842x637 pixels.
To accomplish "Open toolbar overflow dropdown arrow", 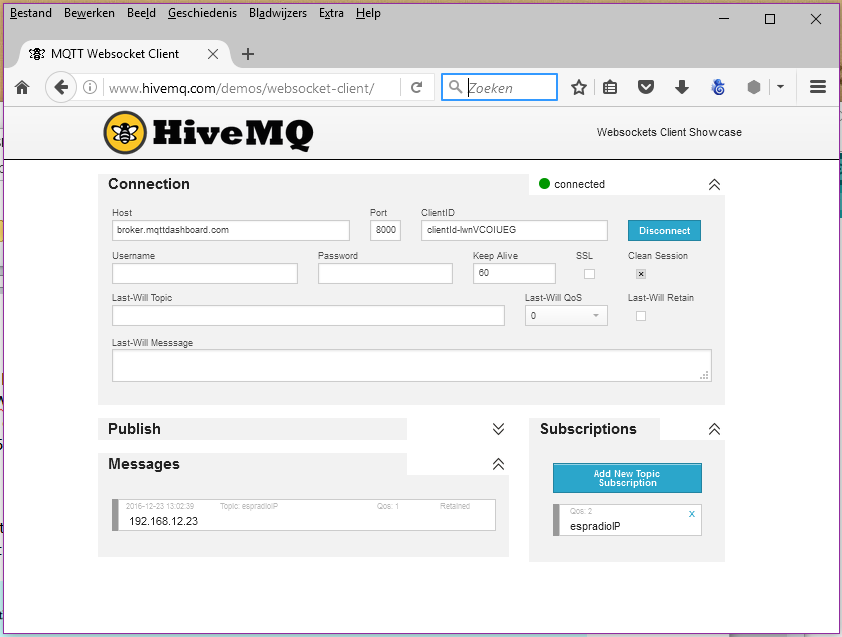I will pyautogui.click(x=780, y=86).
